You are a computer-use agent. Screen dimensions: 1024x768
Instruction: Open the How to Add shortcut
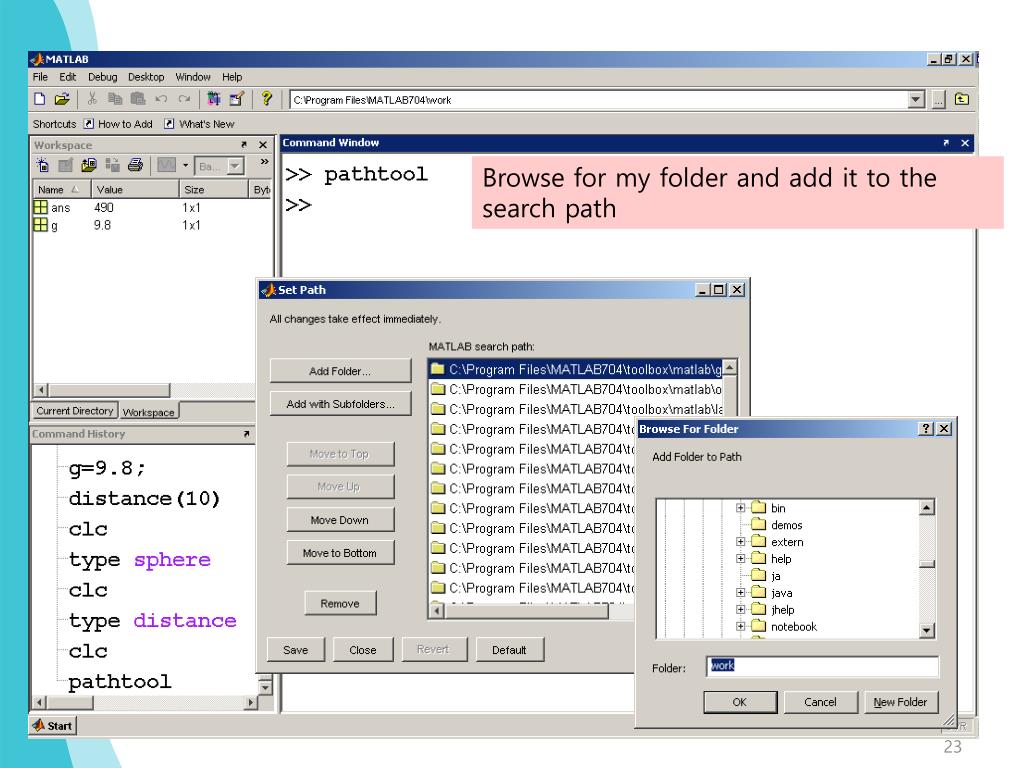point(118,124)
